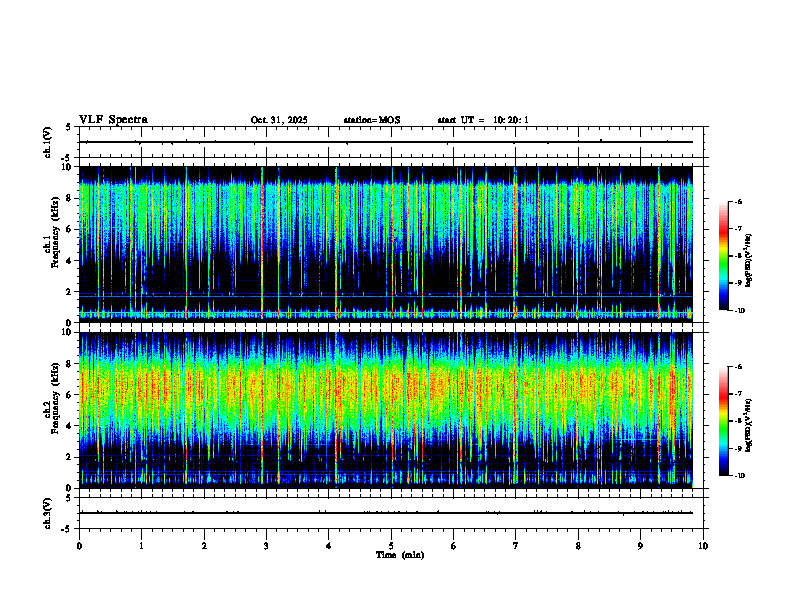Click the "ch.1(V)" axis label
Screen dimensions: 792x612
pos(48,142)
